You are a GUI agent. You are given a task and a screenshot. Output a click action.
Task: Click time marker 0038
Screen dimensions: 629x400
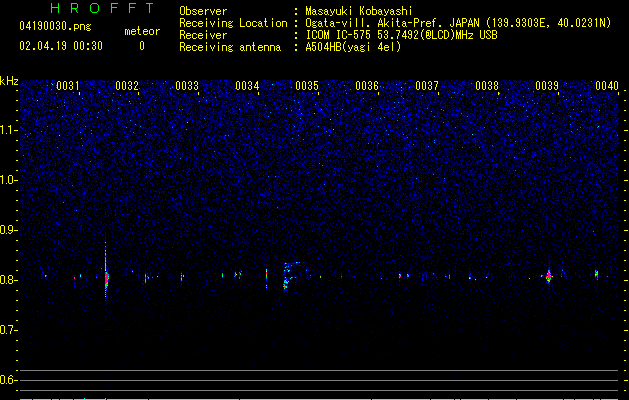[x=487, y=86]
